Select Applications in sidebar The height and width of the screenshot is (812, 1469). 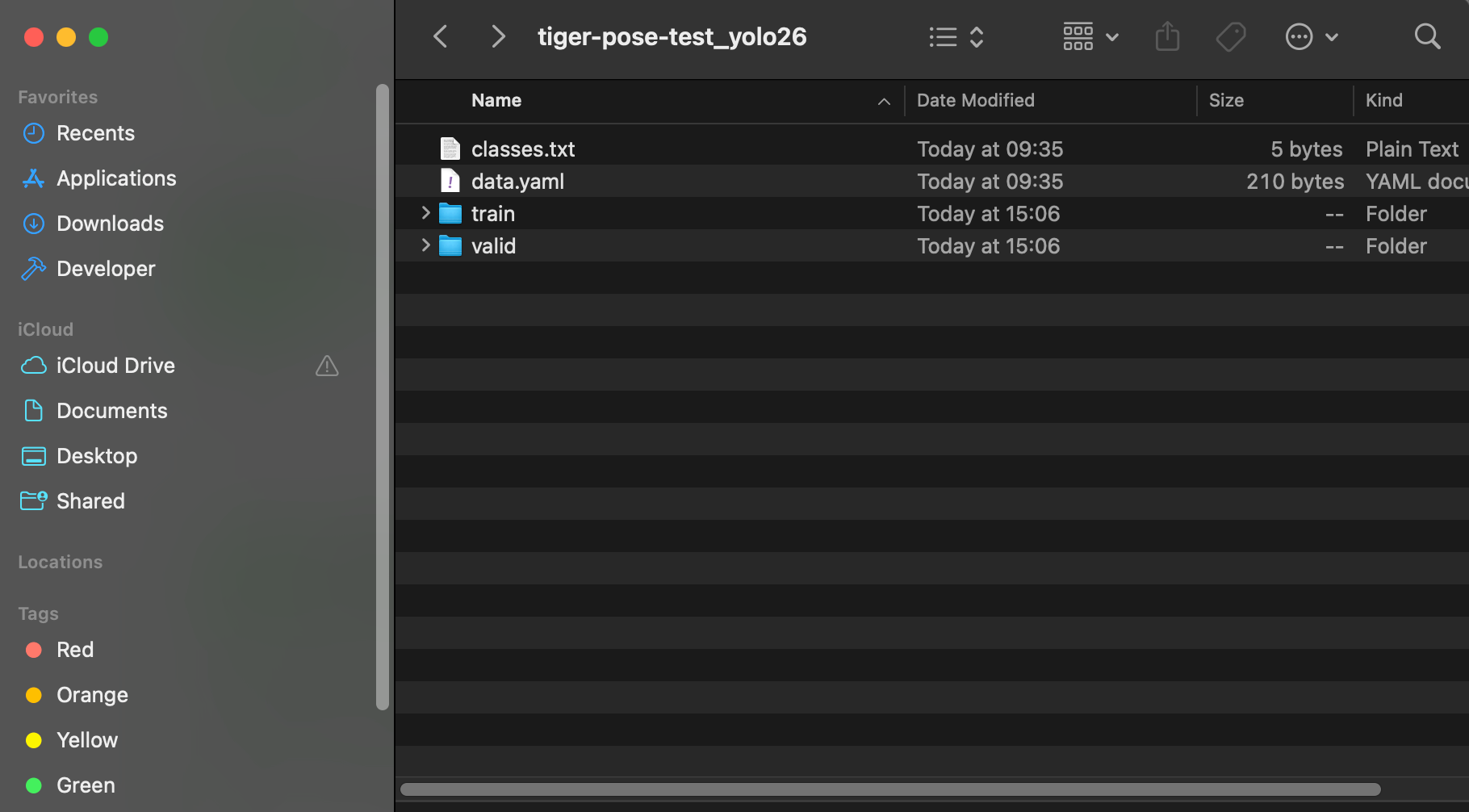(x=116, y=178)
